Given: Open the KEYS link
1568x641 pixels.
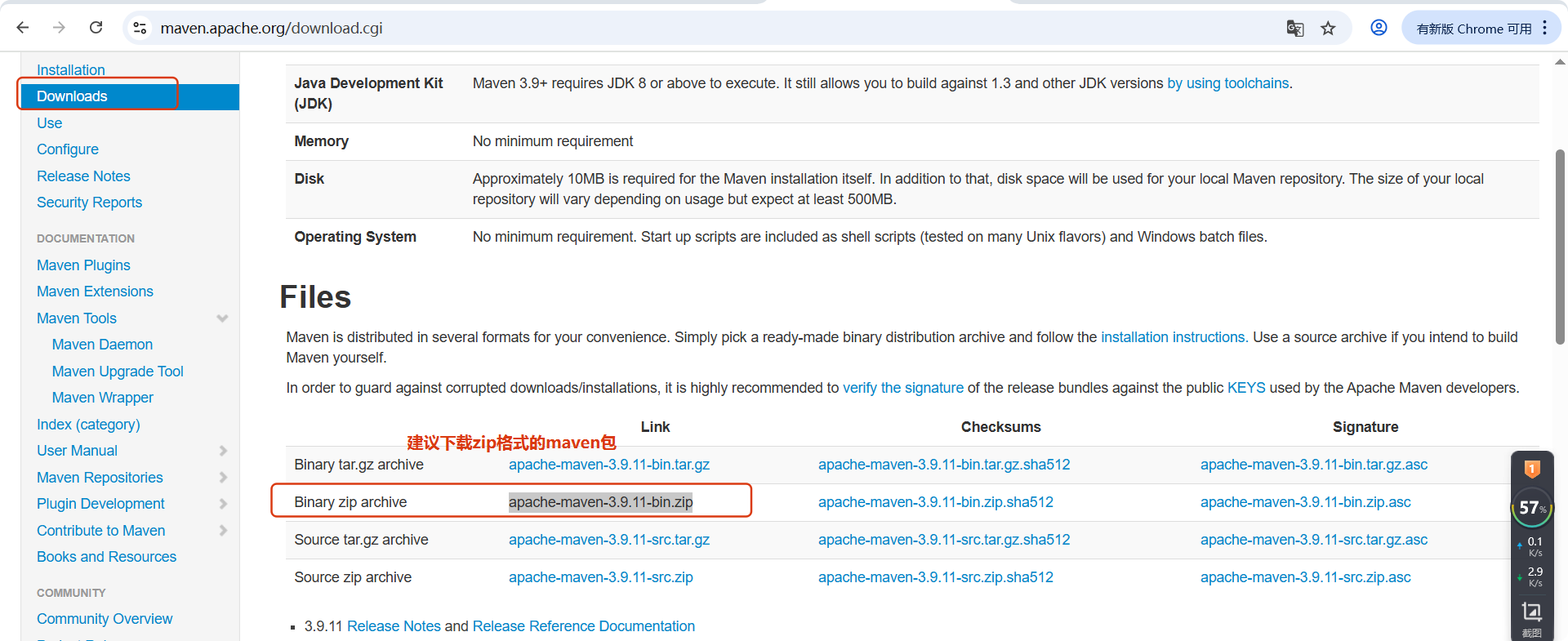Looking at the screenshot, I should point(1246,388).
